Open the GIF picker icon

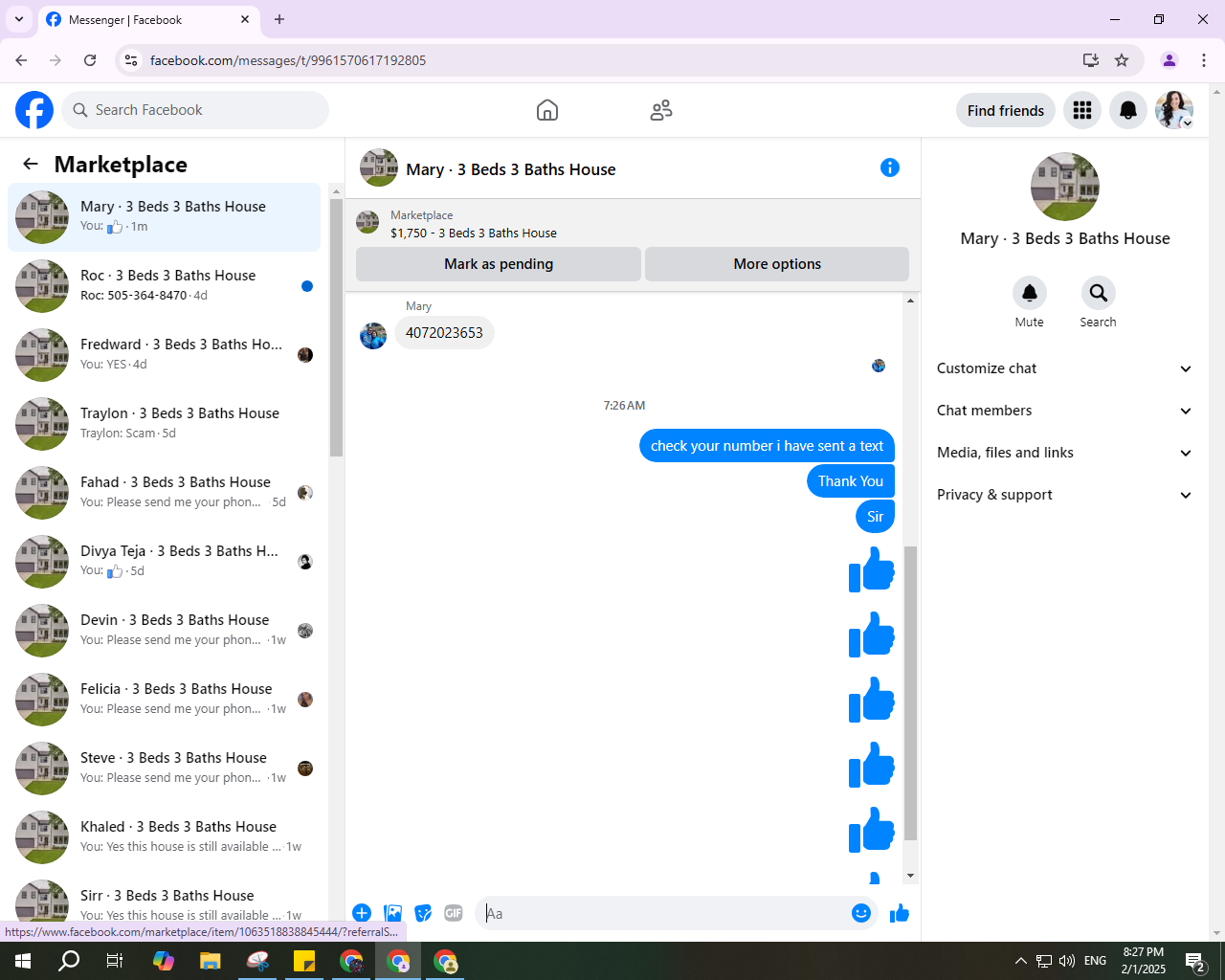pyautogui.click(x=454, y=913)
